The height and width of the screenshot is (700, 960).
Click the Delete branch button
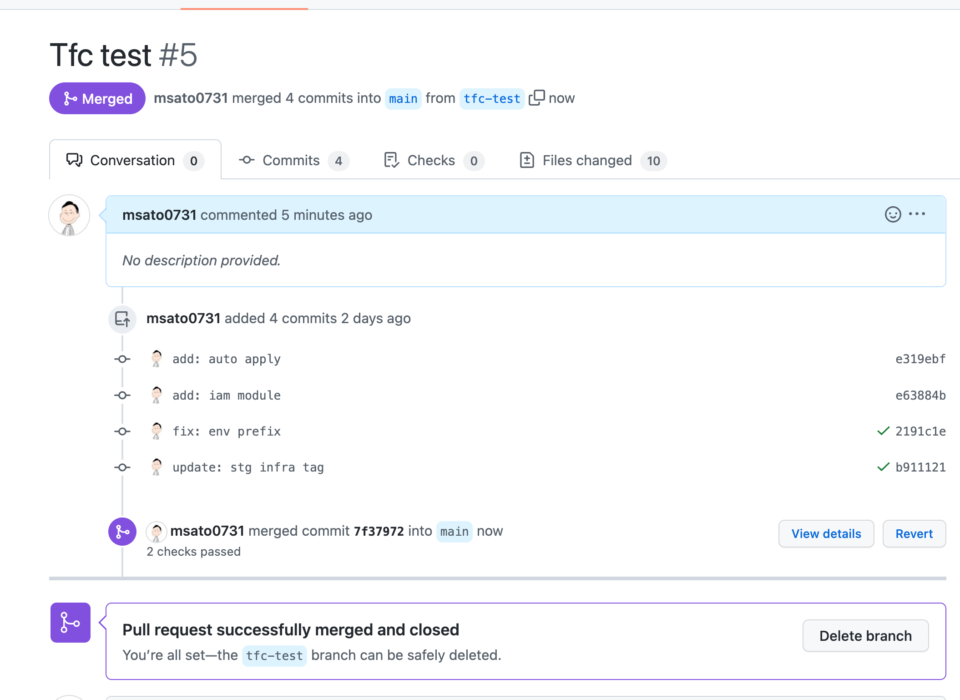coord(865,636)
